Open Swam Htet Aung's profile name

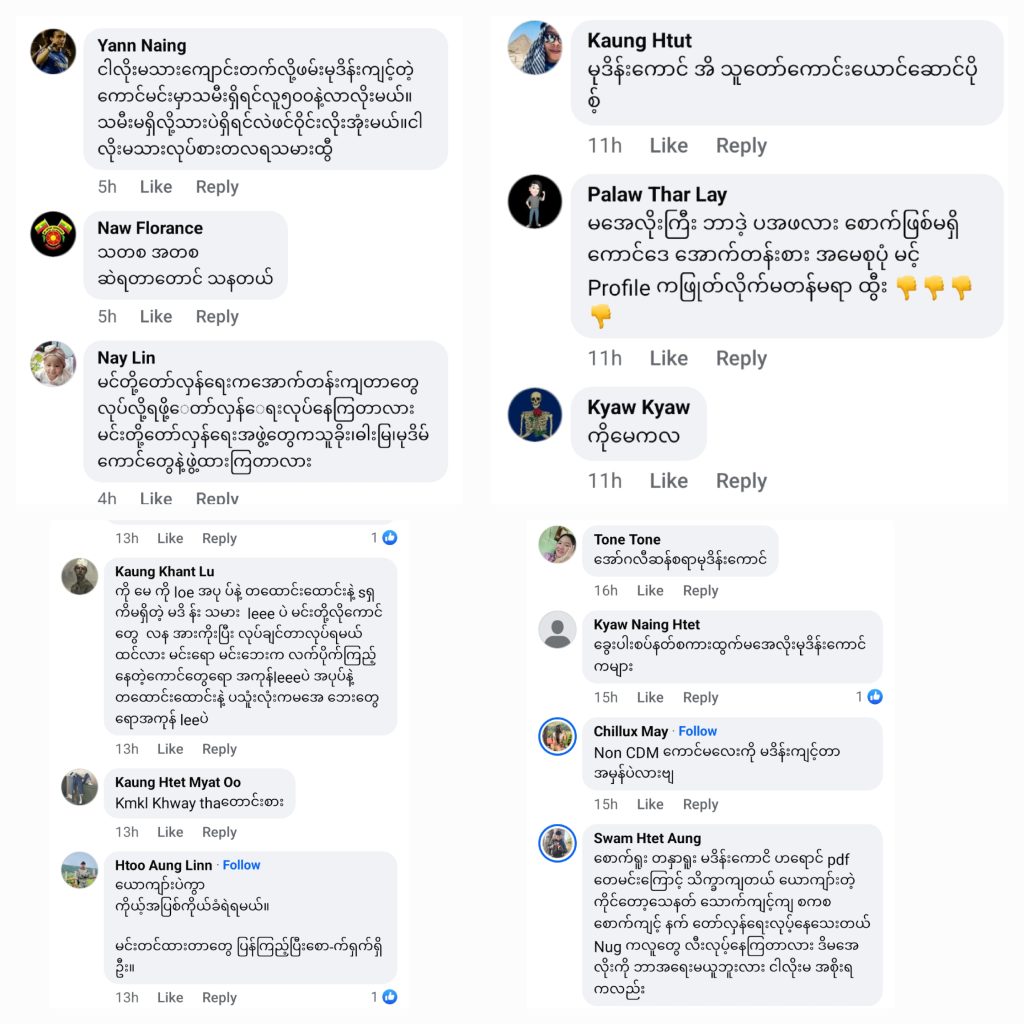(647, 838)
